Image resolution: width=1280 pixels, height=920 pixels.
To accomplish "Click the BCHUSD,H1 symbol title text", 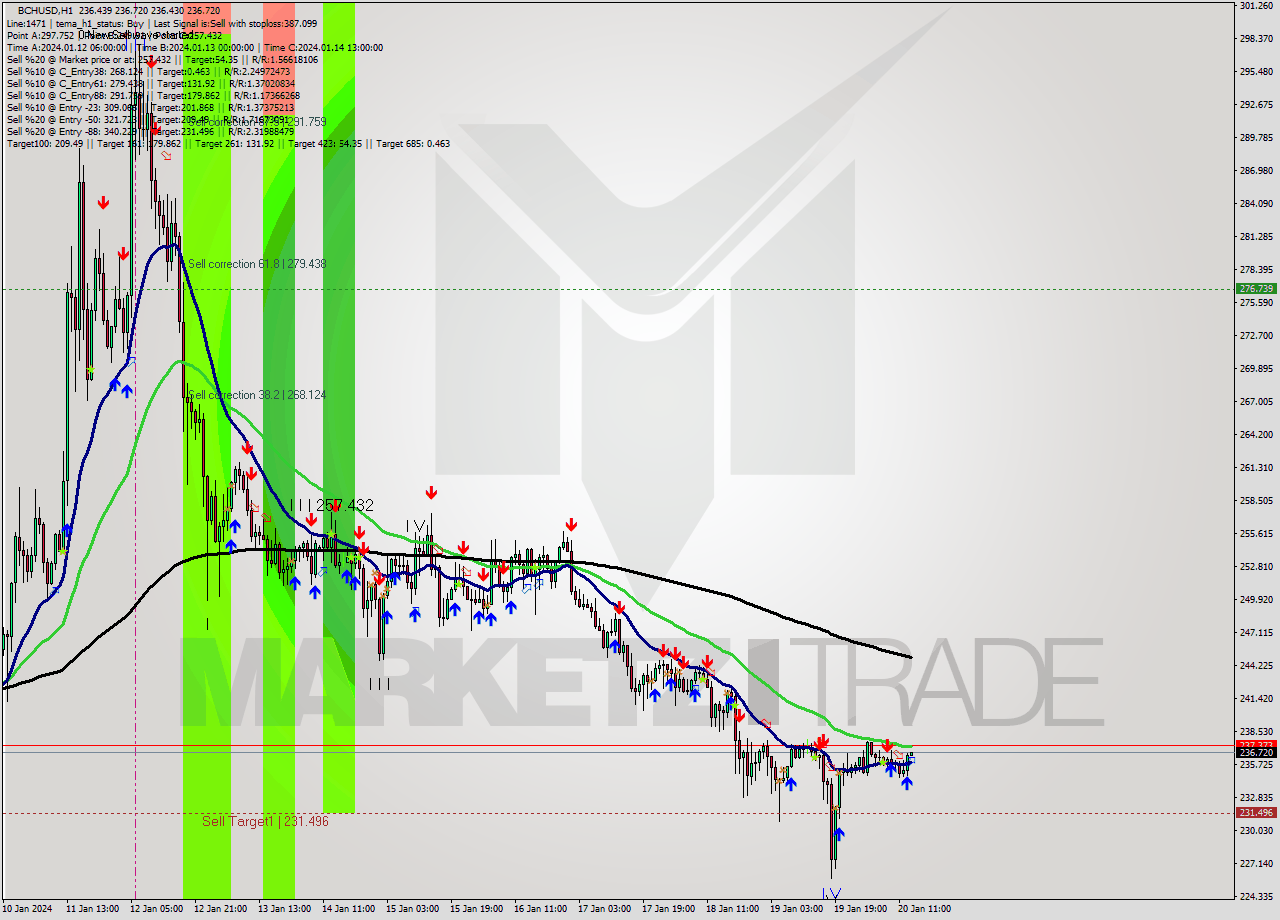I will click(x=48, y=10).
